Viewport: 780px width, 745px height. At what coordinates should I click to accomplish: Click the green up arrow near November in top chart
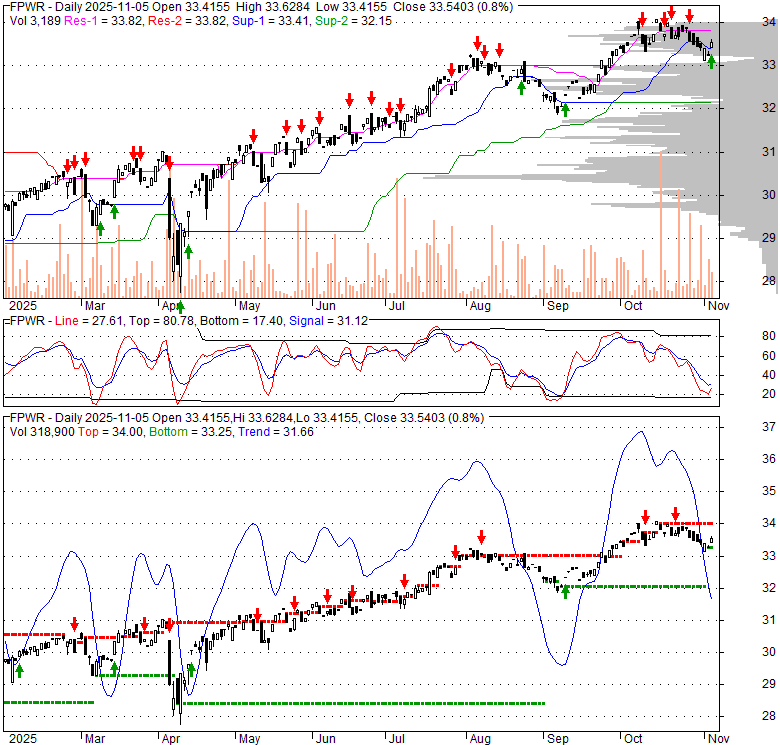[x=711, y=62]
